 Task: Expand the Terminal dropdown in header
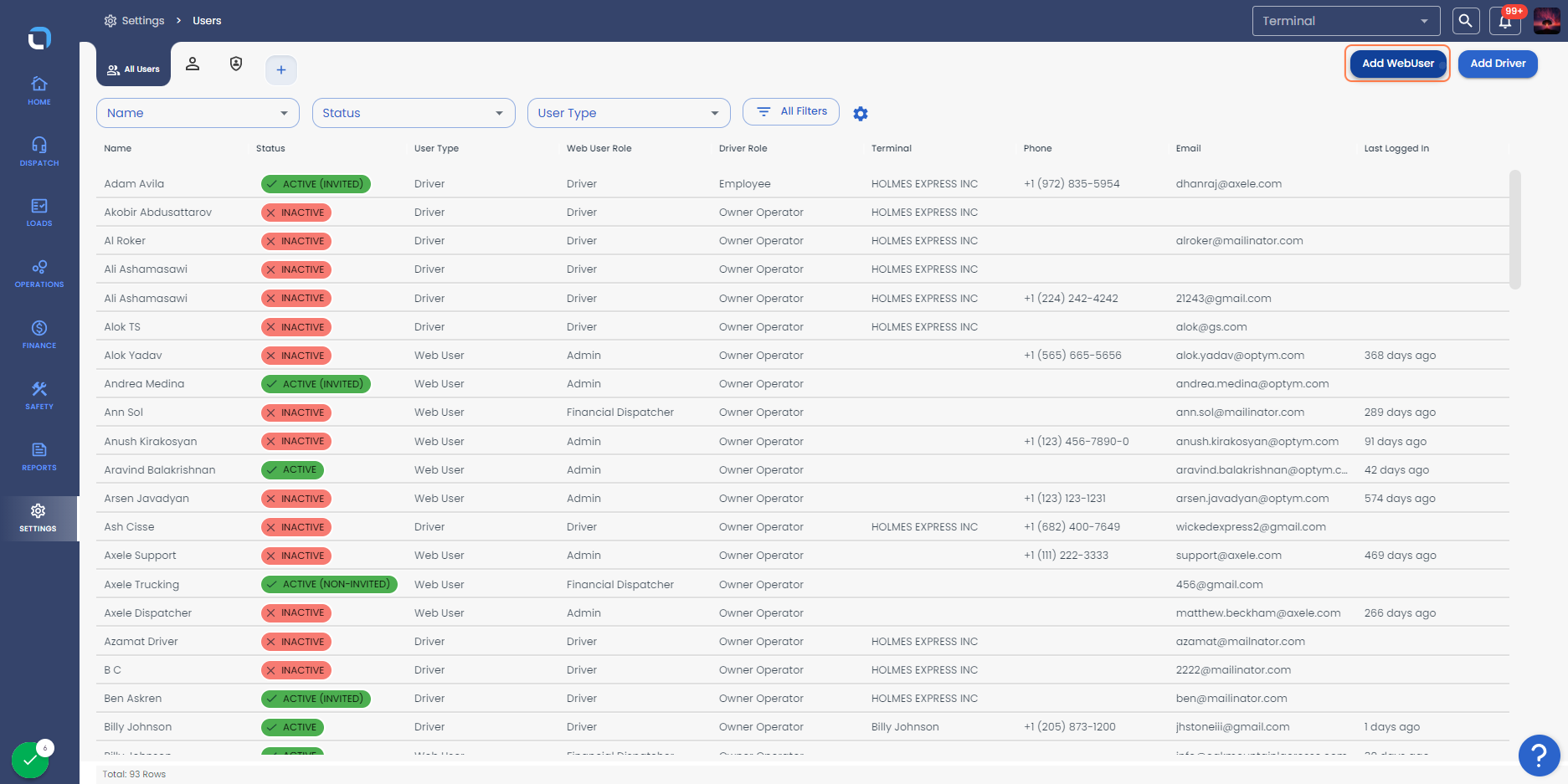click(1345, 21)
